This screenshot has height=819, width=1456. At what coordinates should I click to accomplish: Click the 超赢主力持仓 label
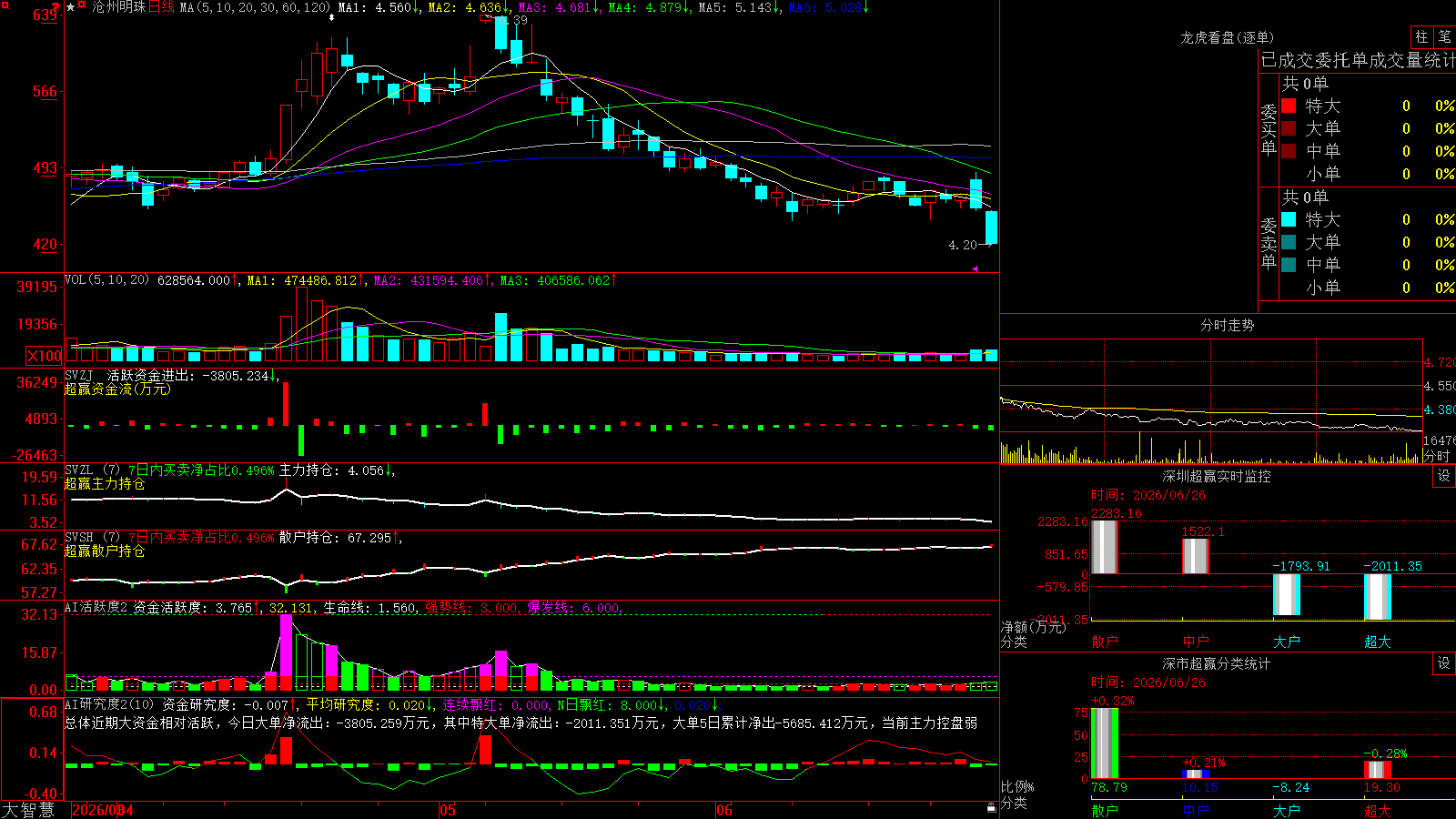click(x=105, y=484)
